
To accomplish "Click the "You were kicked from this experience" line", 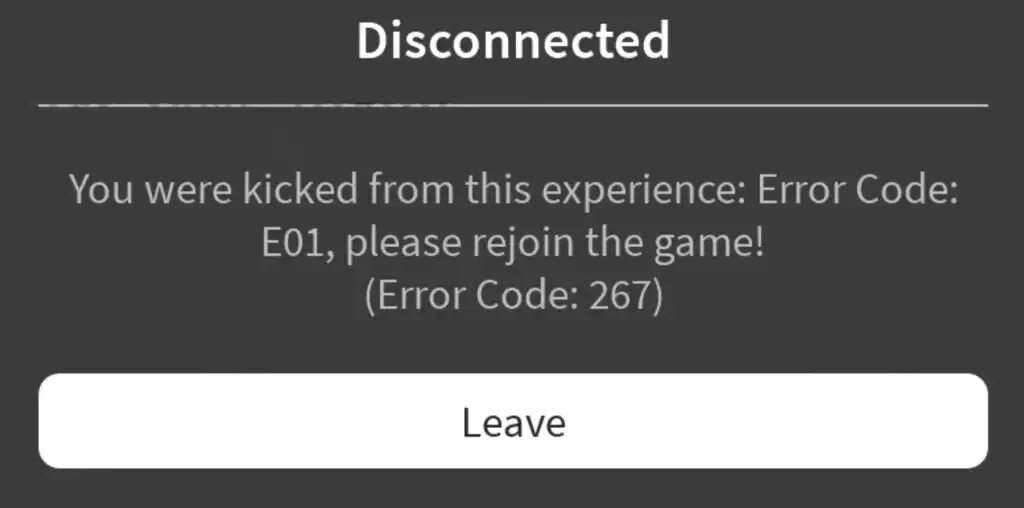I will pos(513,190).
